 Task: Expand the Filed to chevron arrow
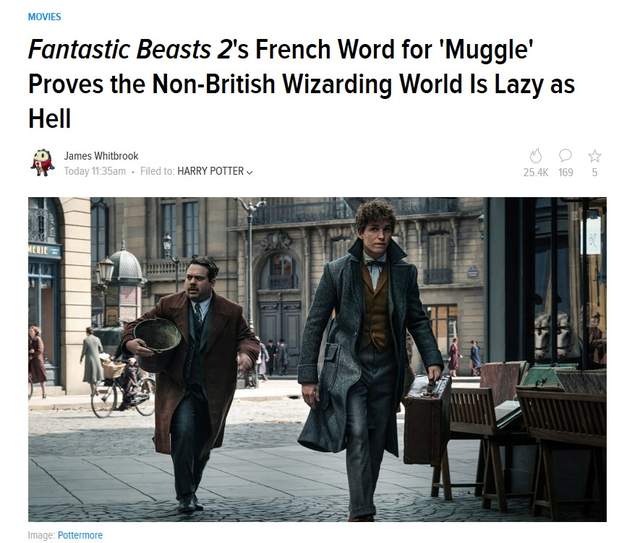250,172
